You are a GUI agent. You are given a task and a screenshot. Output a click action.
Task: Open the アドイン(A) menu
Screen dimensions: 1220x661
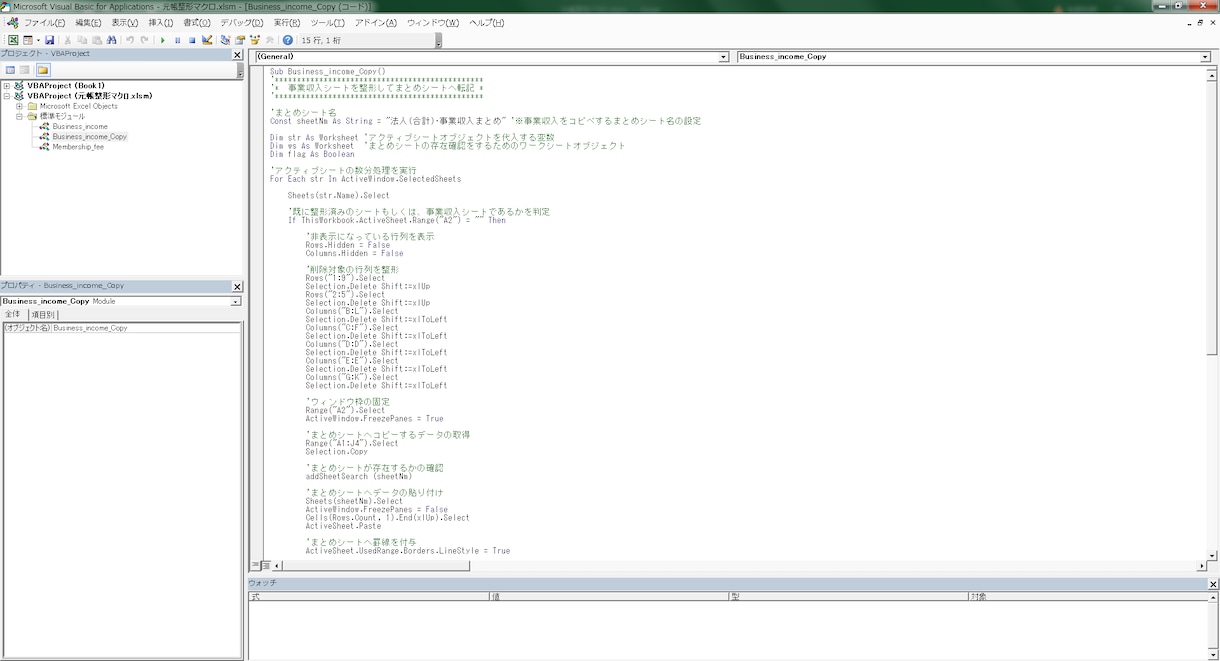375,22
